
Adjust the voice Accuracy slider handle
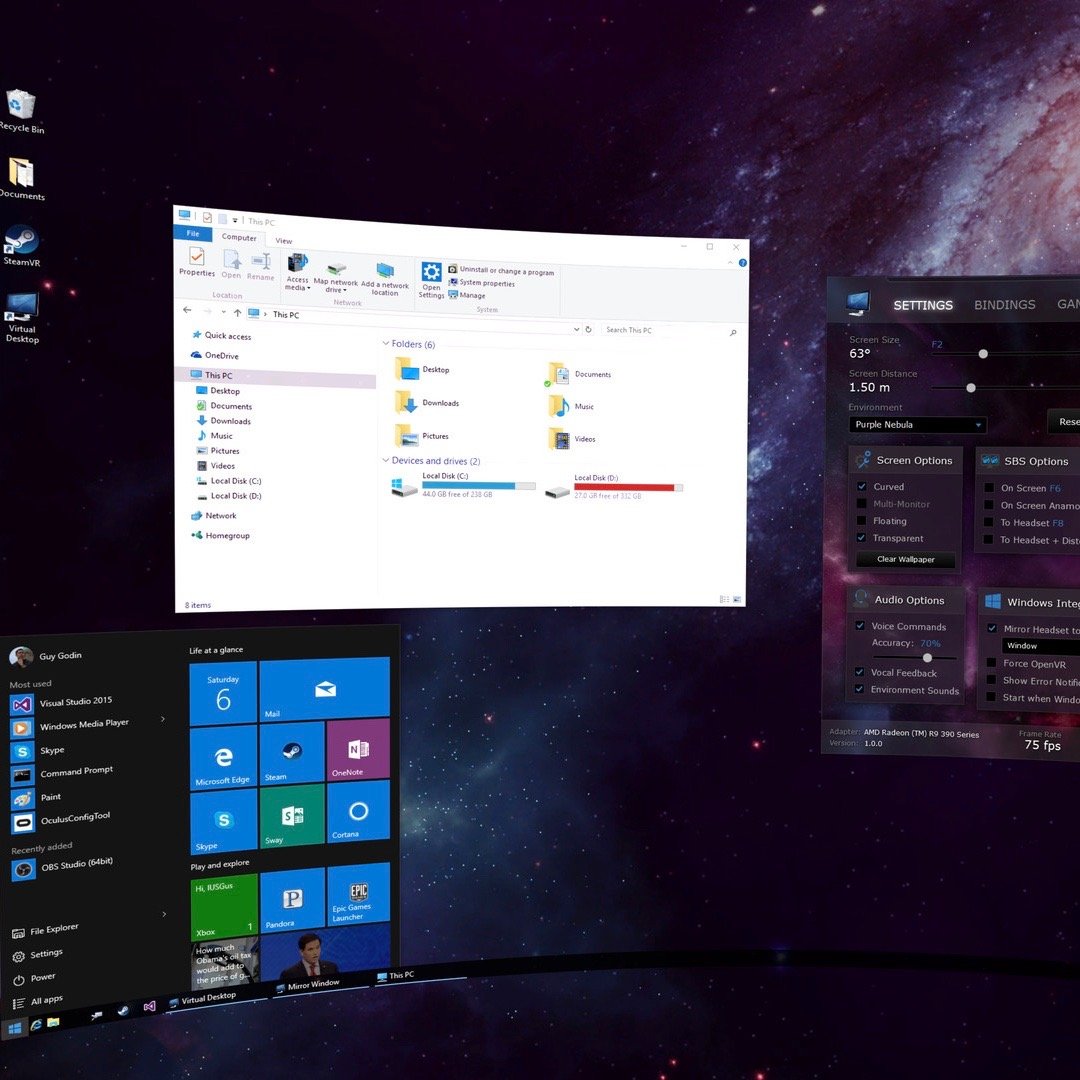927,658
